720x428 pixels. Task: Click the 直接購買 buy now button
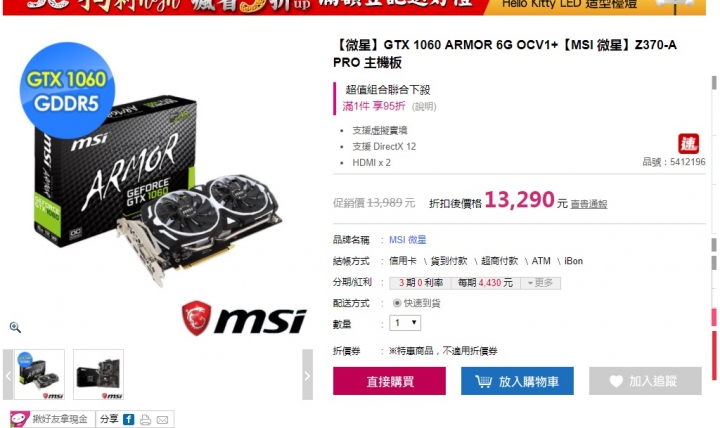point(389,381)
